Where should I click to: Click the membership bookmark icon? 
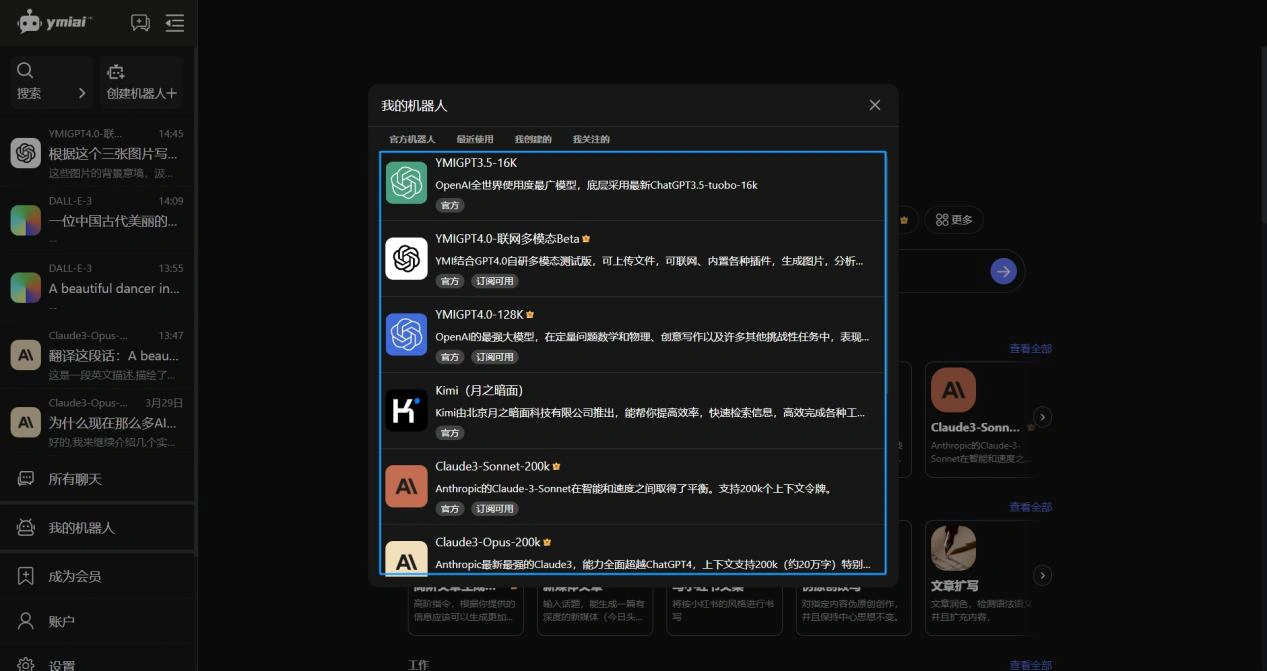coord(26,576)
